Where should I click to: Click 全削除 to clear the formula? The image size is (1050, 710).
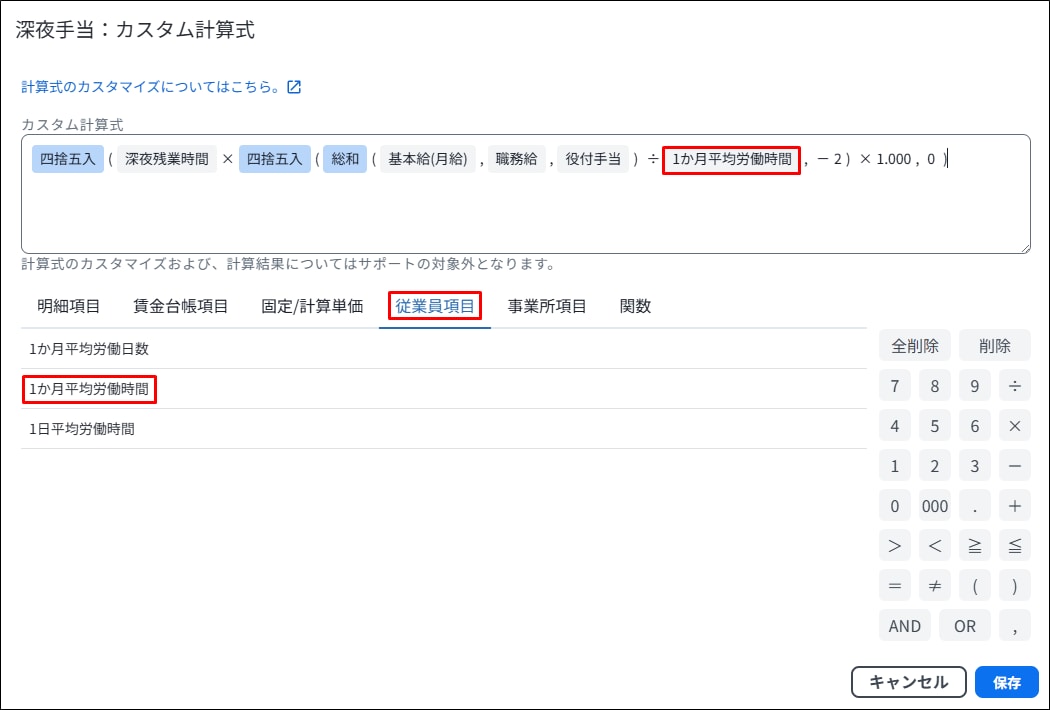915,346
